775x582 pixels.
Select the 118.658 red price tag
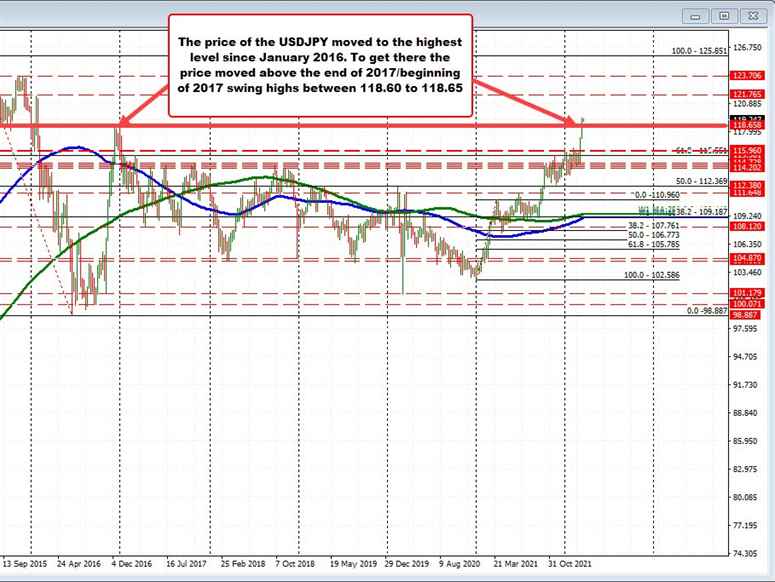(x=747, y=125)
